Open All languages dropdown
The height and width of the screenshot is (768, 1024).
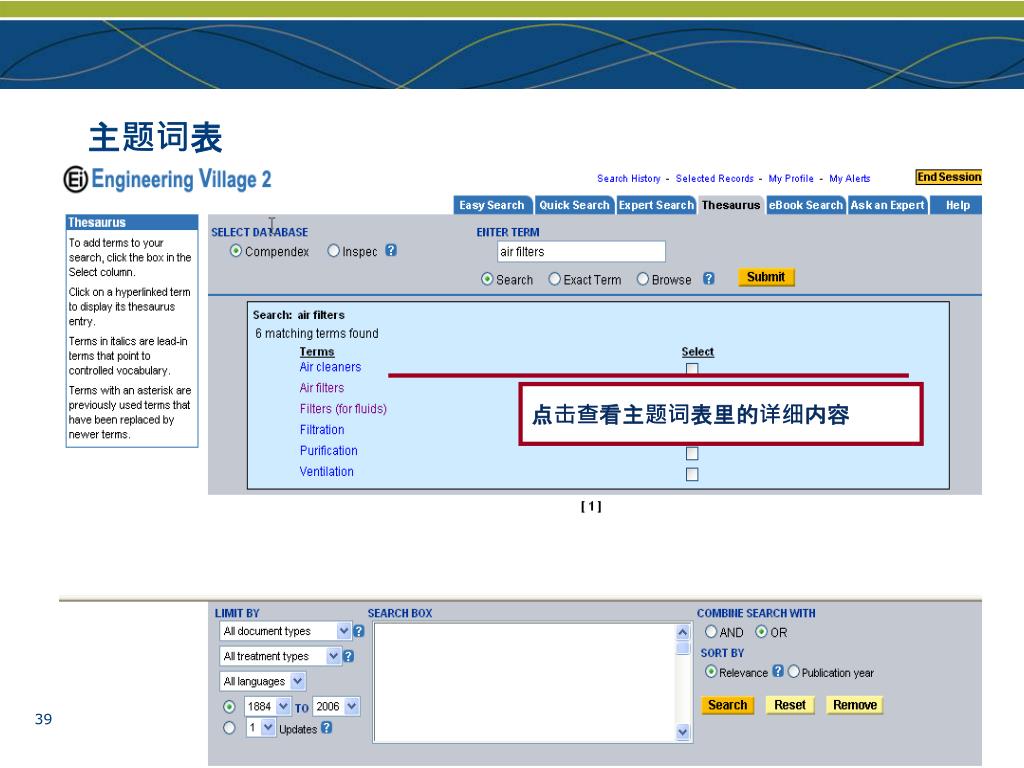[x=263, y=681]
